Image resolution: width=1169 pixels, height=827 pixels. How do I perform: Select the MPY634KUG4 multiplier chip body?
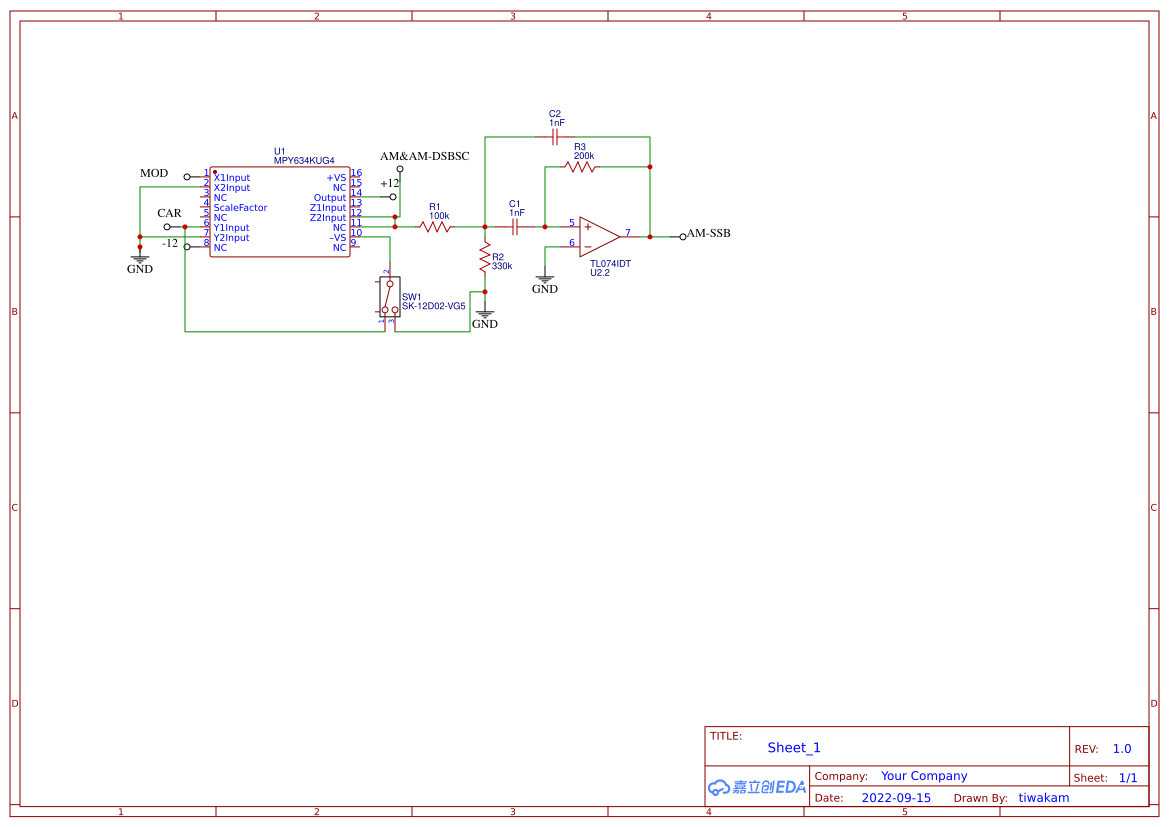[x=280, y=213]
